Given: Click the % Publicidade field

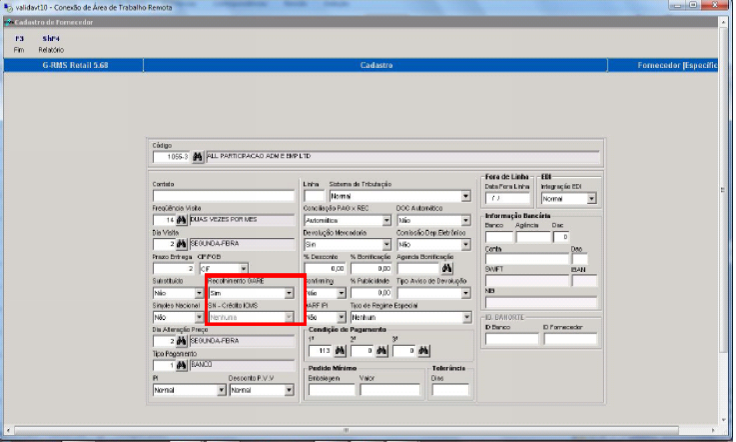Looking at the screenshot, I should point(371,293).
